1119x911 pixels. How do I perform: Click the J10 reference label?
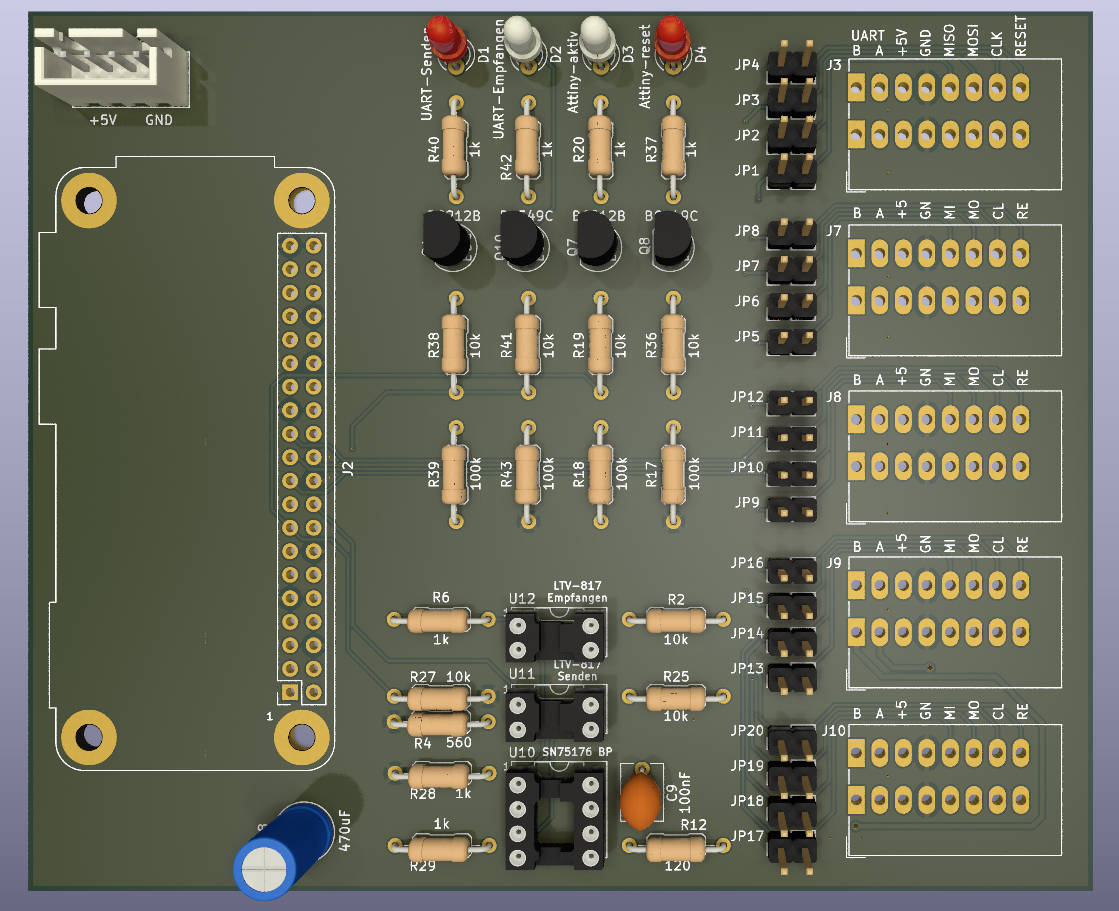click(x=834, y=731)
